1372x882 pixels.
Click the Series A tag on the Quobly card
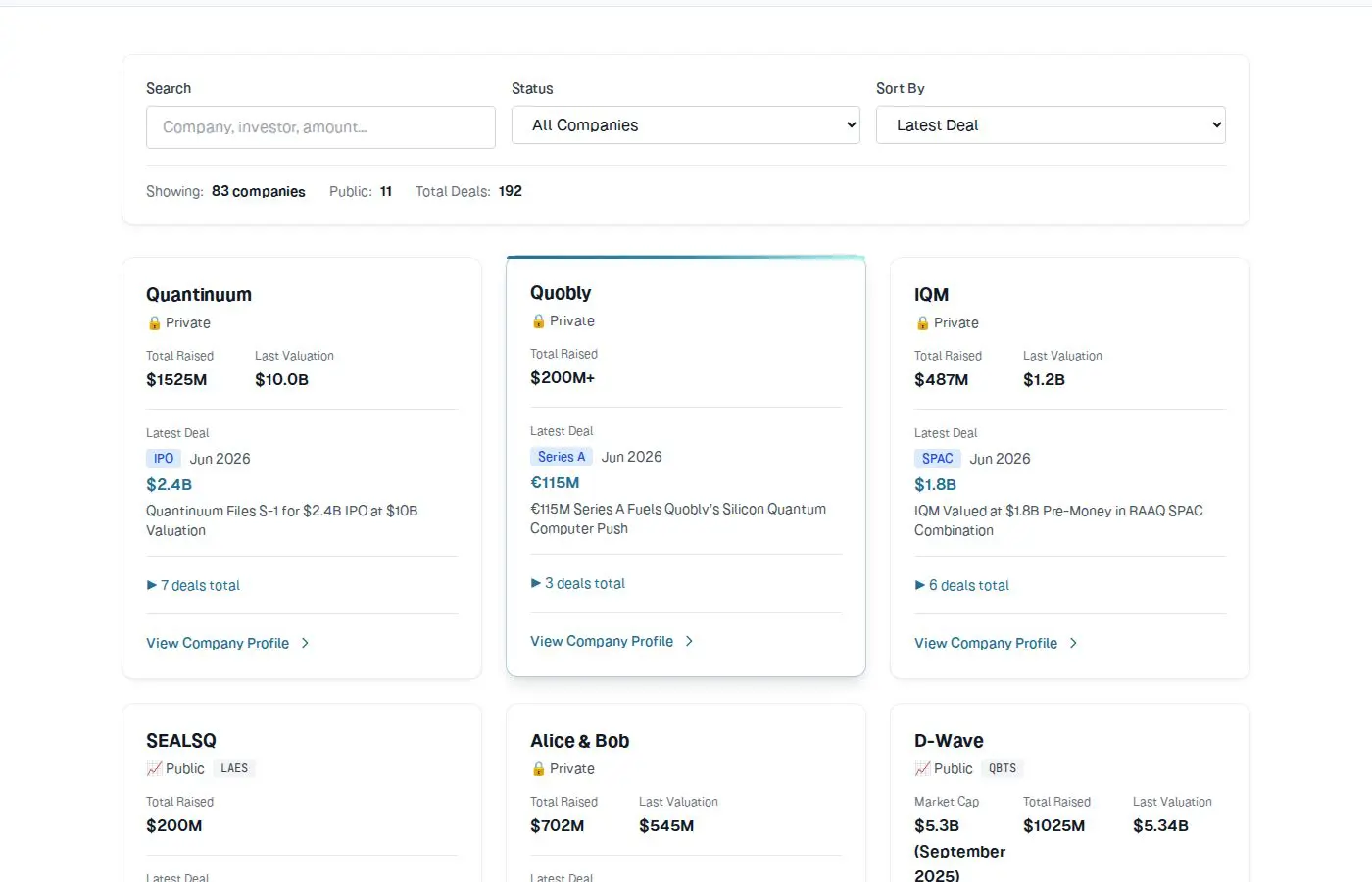click(x=562, y=457)
